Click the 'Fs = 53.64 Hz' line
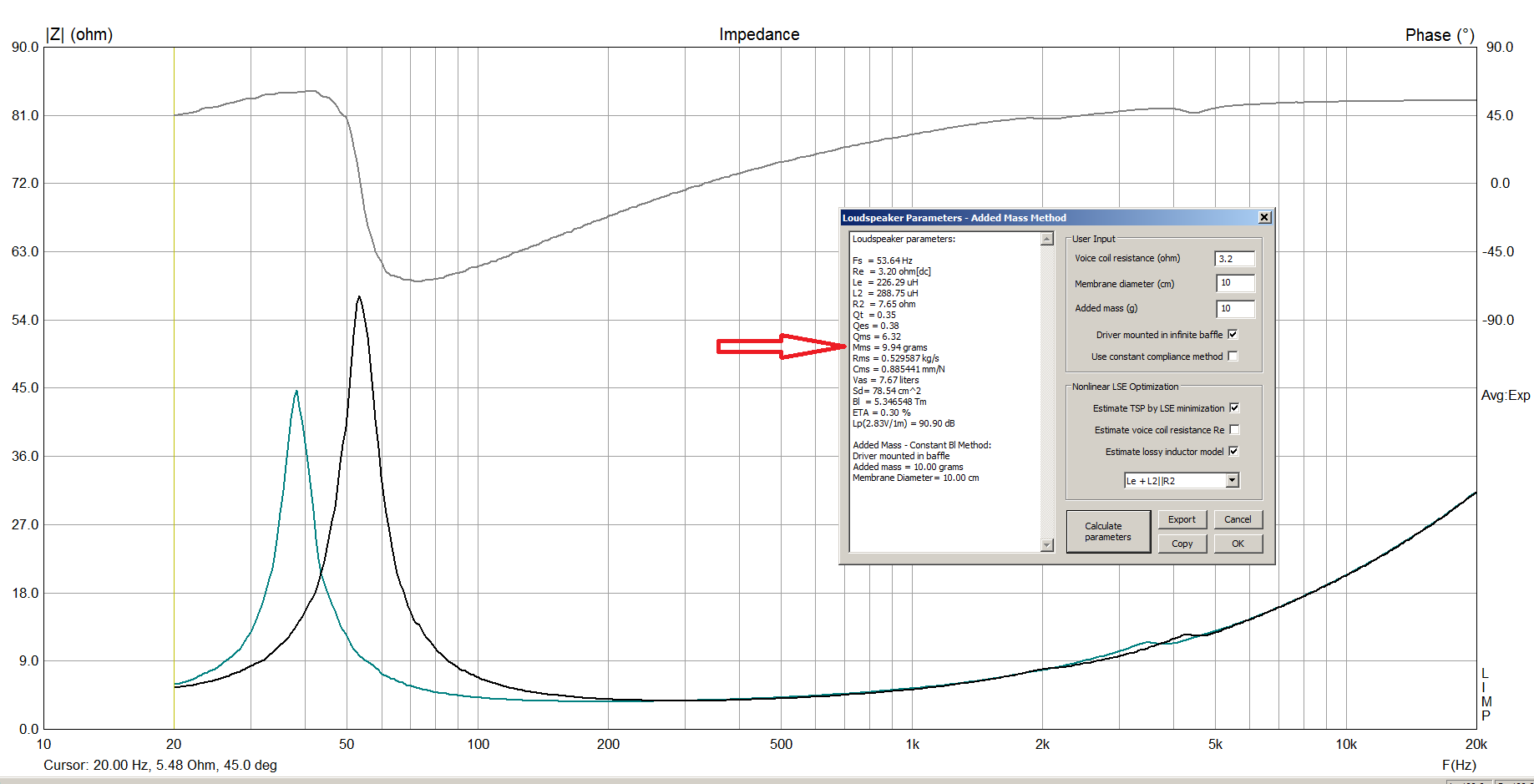The image size is (1534, 784). (882, 260)
